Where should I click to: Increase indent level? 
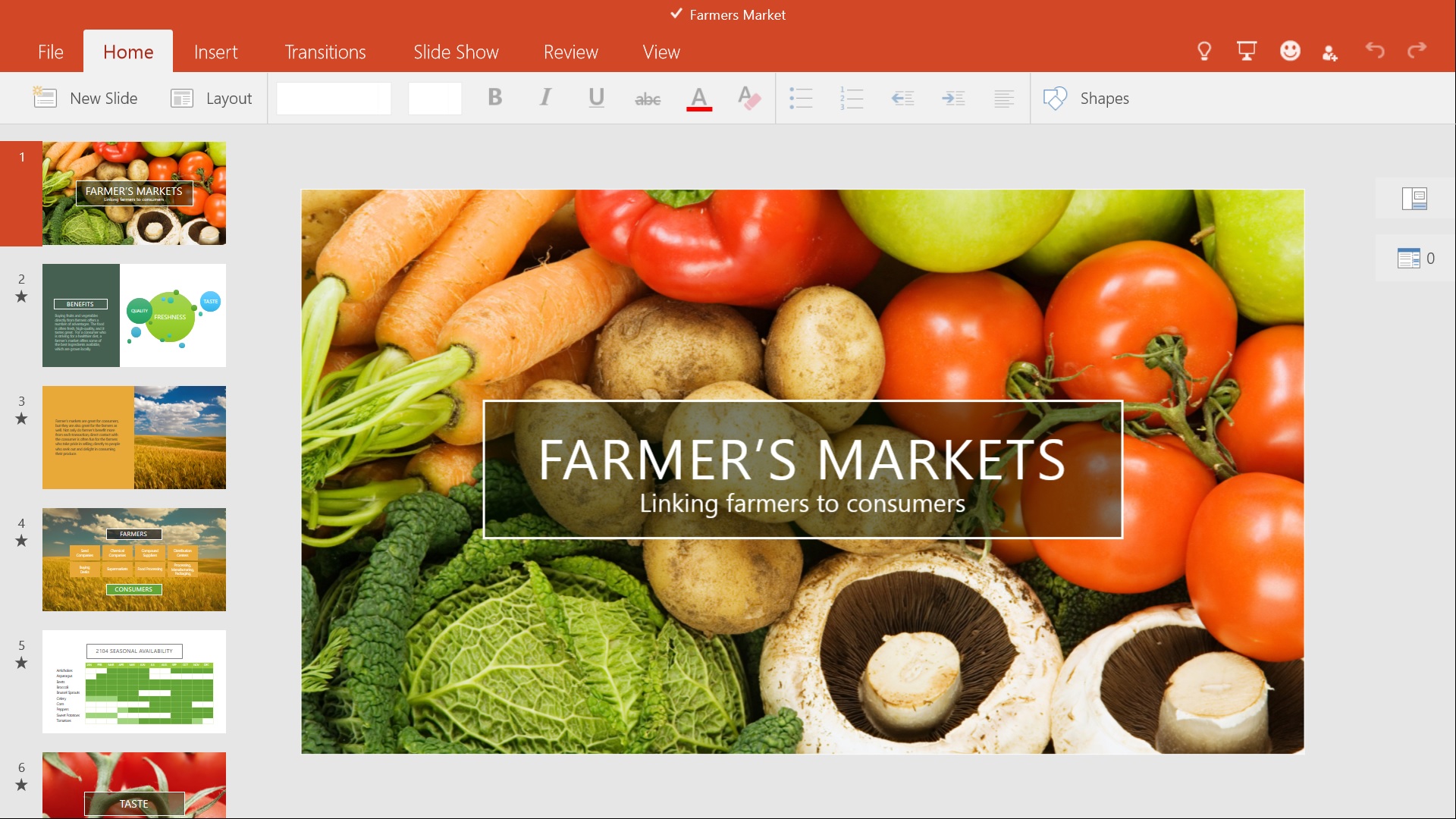[953, 99]
